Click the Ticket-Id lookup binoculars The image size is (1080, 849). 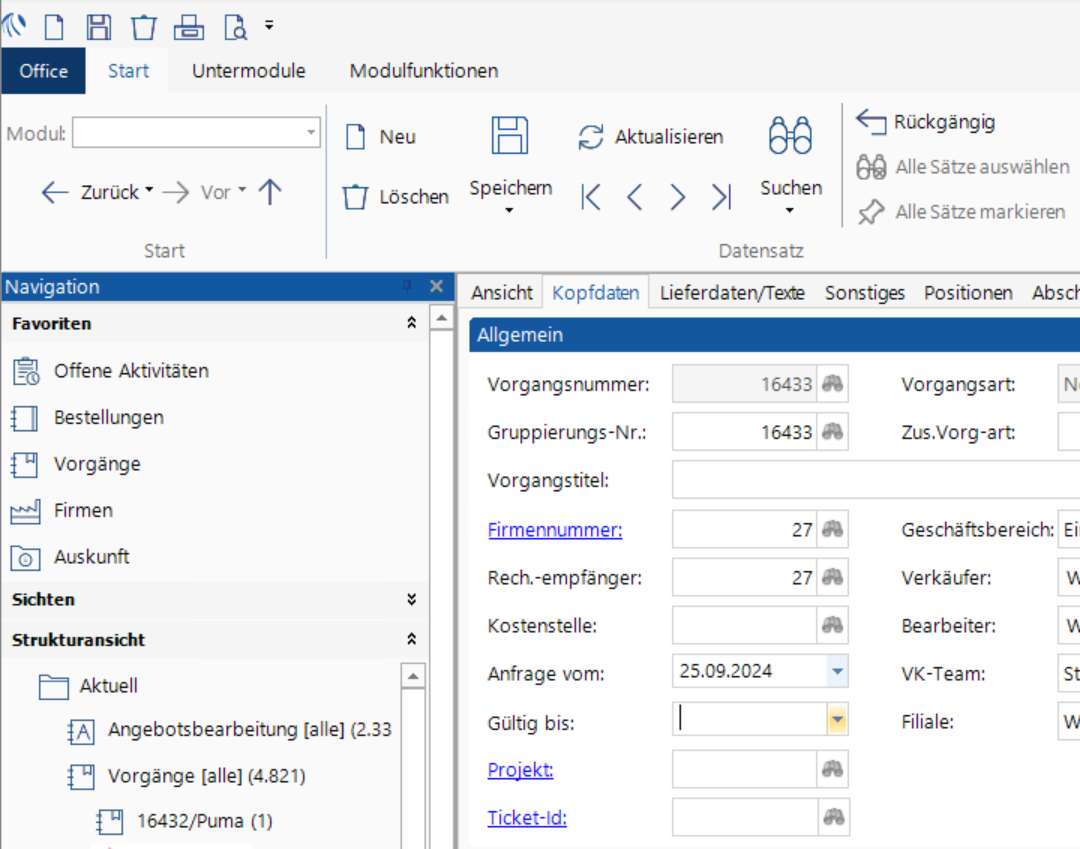[x=833, y=818]
